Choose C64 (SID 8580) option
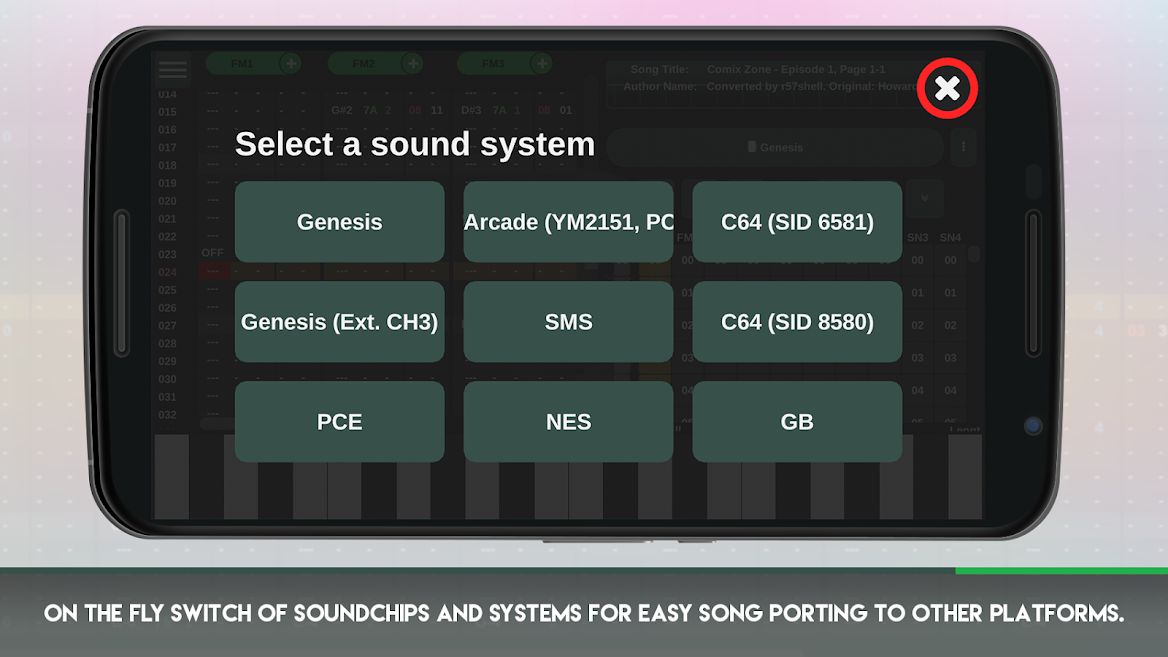This screenshot has height=657, width=1168. click(797, 322)
